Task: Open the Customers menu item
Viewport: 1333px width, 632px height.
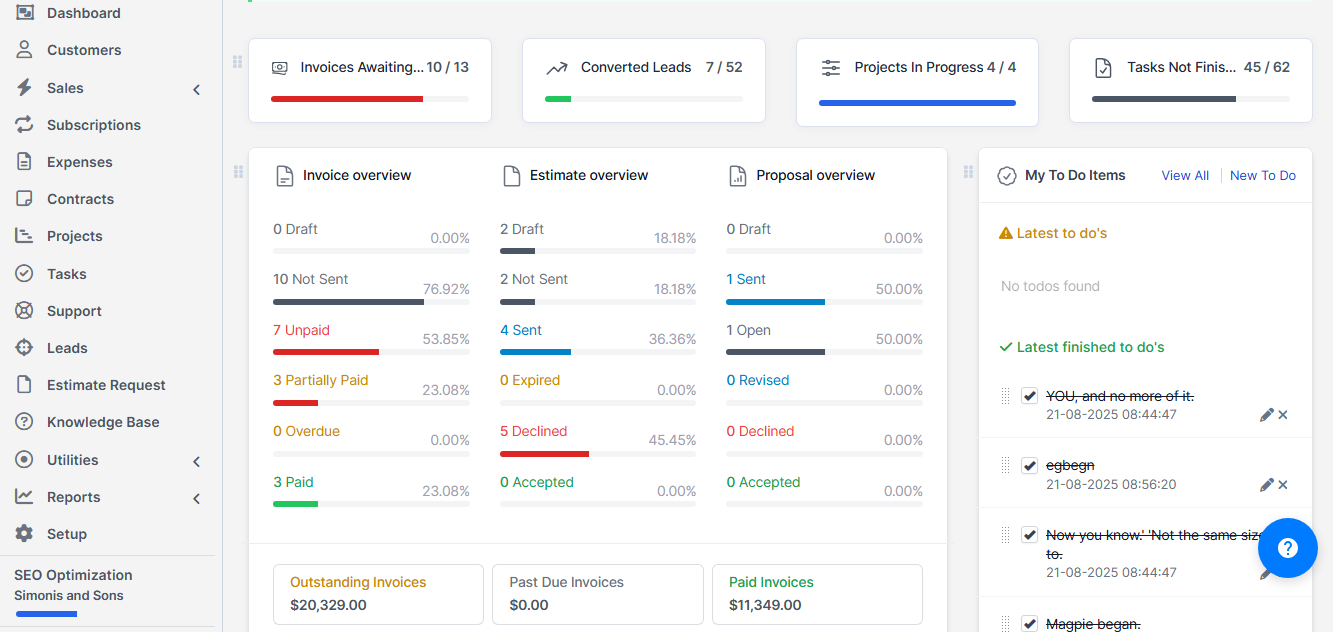Action: tap(84, 50)
